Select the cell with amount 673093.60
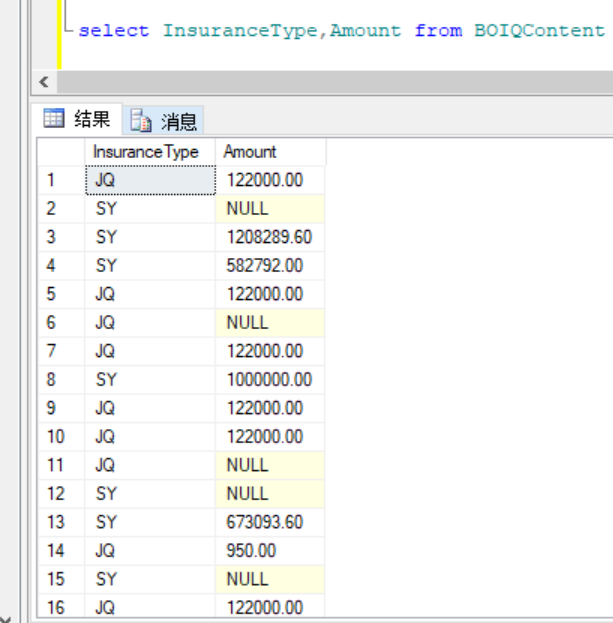This screenshot has height=623, width=613. click(x=264, y=522)
